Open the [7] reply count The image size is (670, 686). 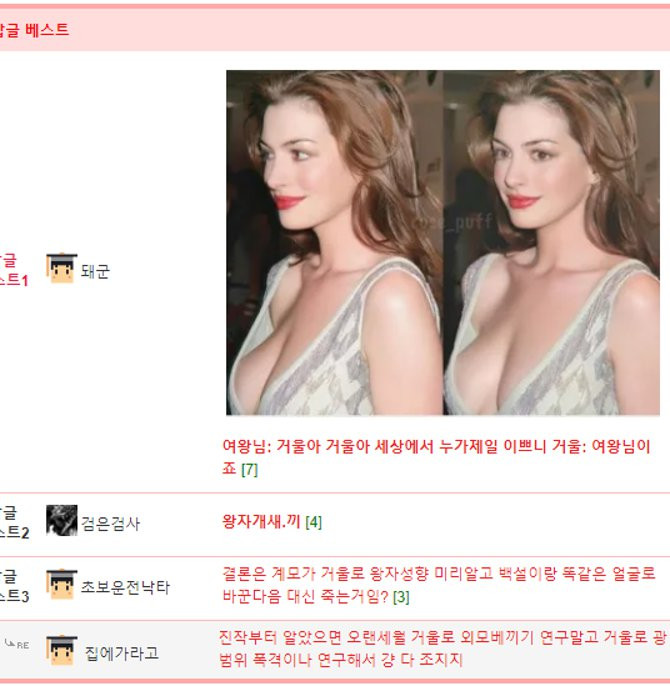point(249,469)
